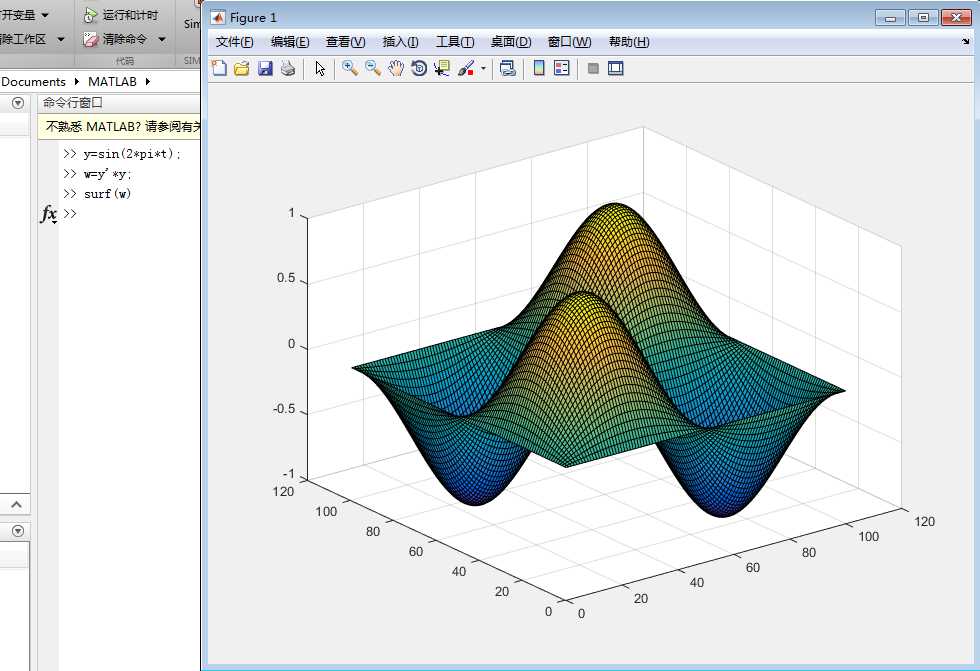Screen dimensions: 980x671
Task: Select the y=sin(2*pi*t); command line
Action: click(132, 154)
